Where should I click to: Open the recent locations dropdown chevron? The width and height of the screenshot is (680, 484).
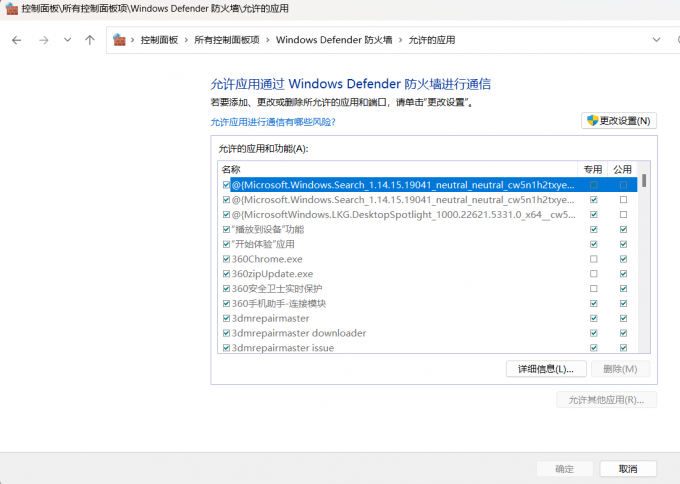coord(67,40)
